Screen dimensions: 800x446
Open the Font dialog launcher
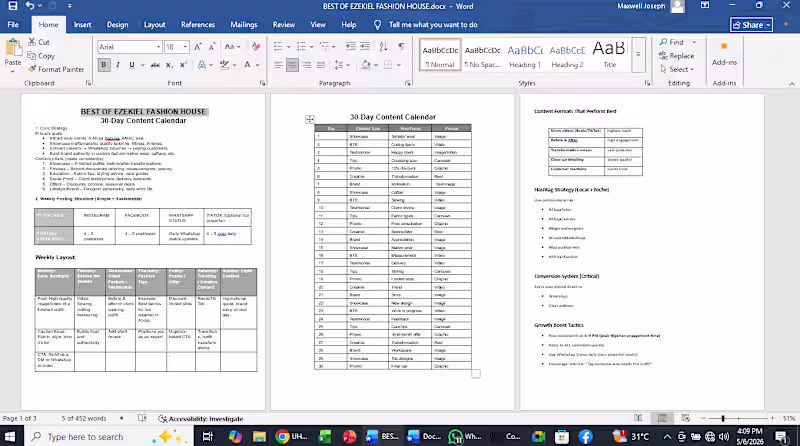[x=263, y=83]
